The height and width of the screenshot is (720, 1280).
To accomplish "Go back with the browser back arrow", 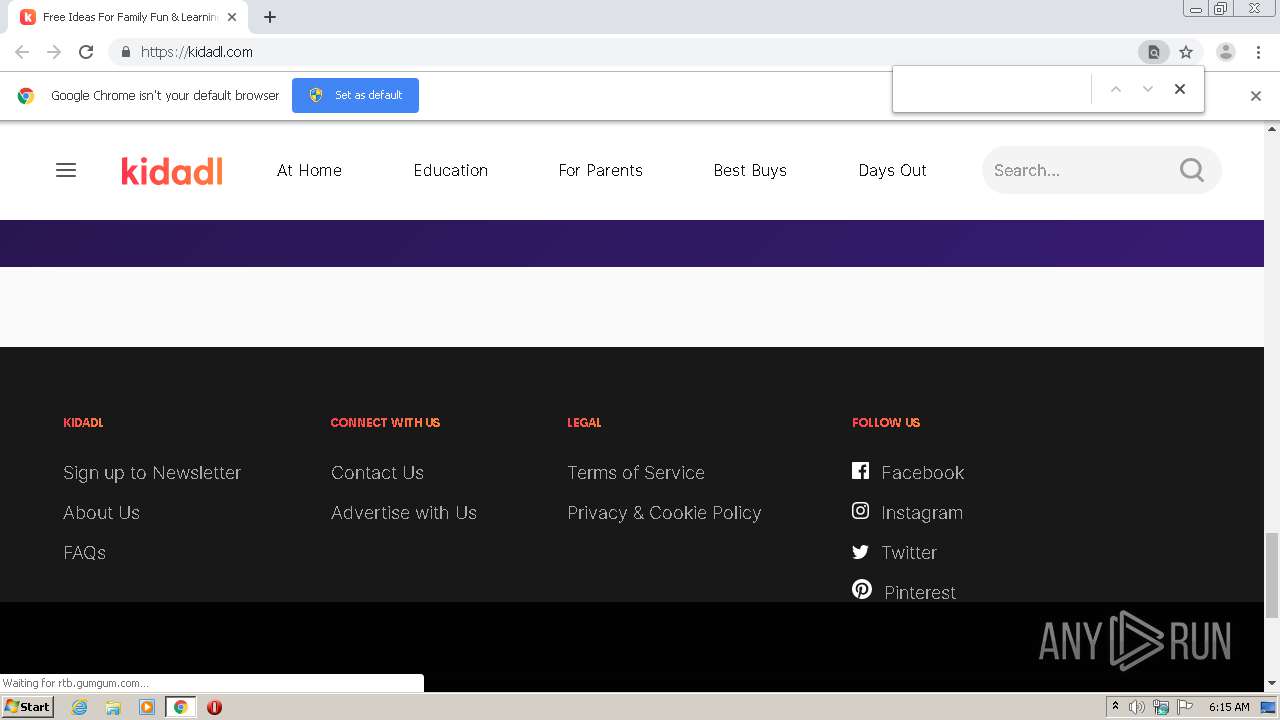I will (x=22, y=52).
